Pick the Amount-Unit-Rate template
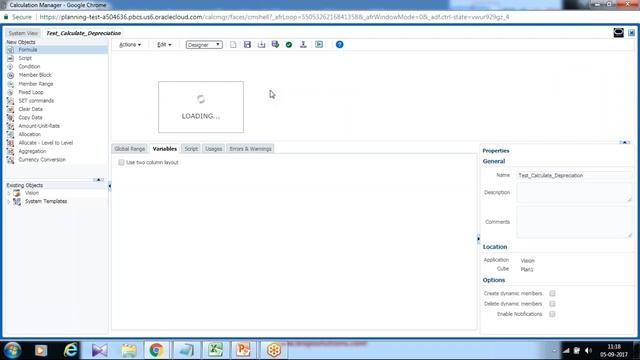Viewport: 640px width, 360px height. coord(39,126)
